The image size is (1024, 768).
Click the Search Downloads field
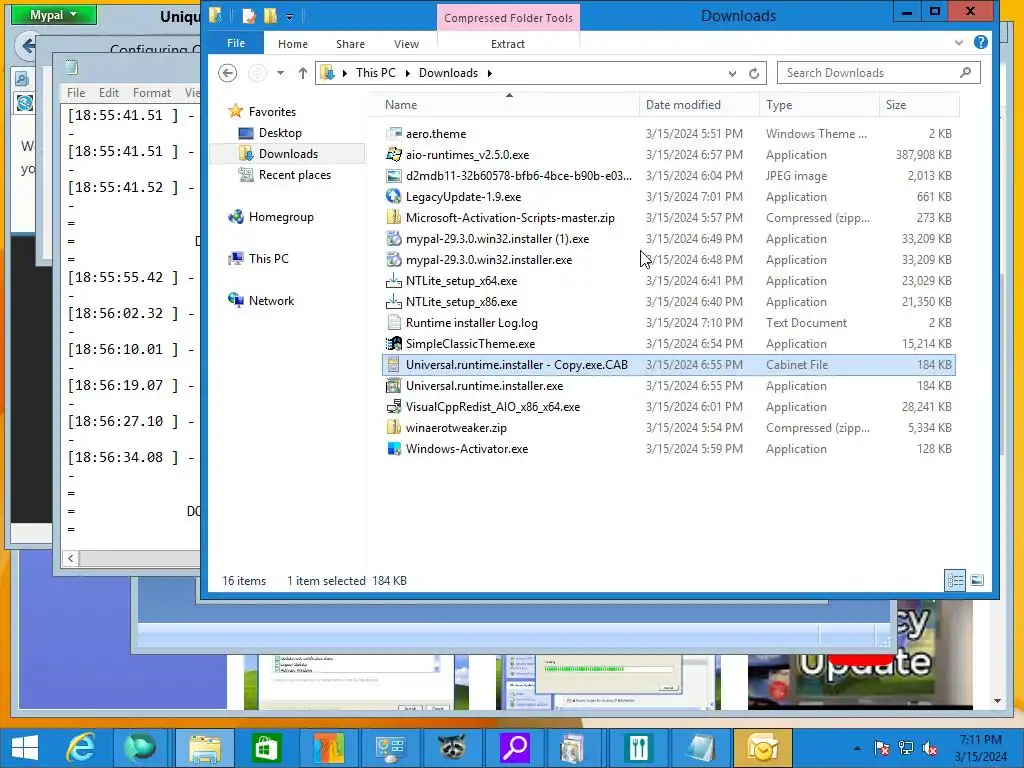(878, 72)
